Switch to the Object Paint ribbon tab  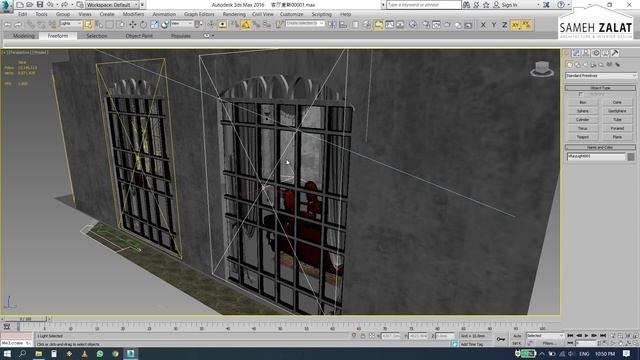[139, 36]
